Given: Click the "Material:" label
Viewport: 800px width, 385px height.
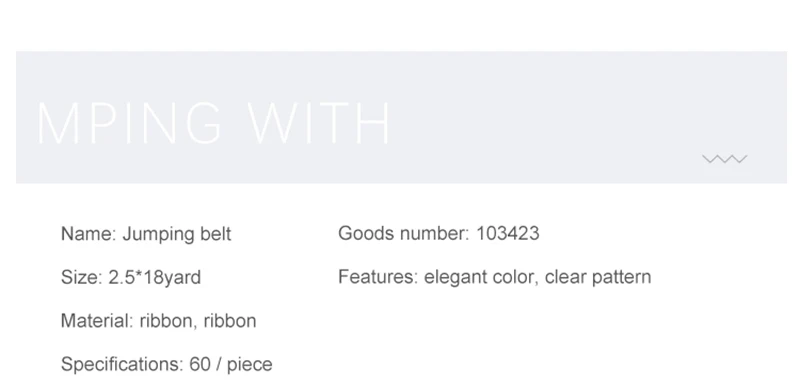Looking at the screenshot, I should click(97, 321).
